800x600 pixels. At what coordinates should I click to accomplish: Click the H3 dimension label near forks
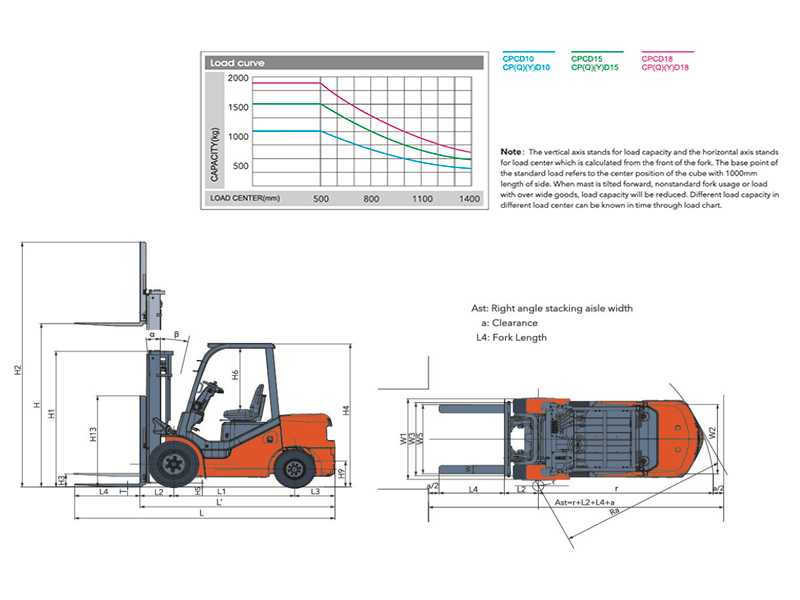[x=62, y=480]
